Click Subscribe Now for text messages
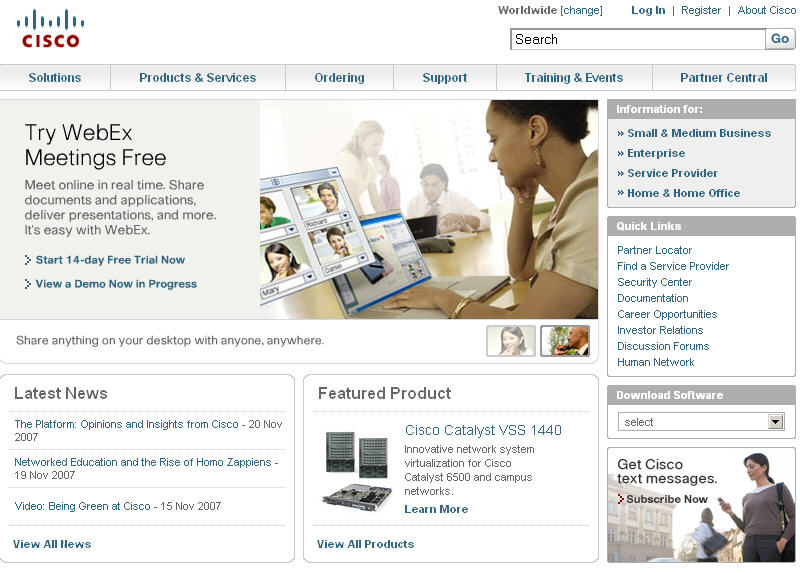This screenshot has width=800, height=573. (x=667, y=500)
